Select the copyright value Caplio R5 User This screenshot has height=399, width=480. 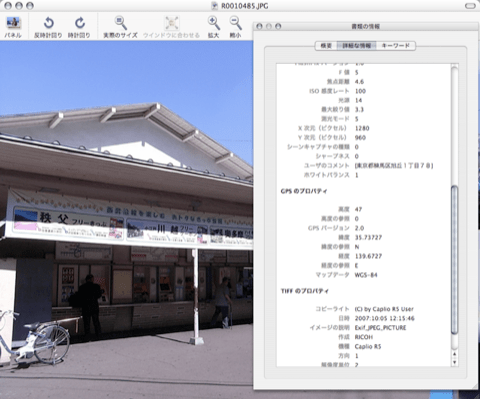(384, 309)
